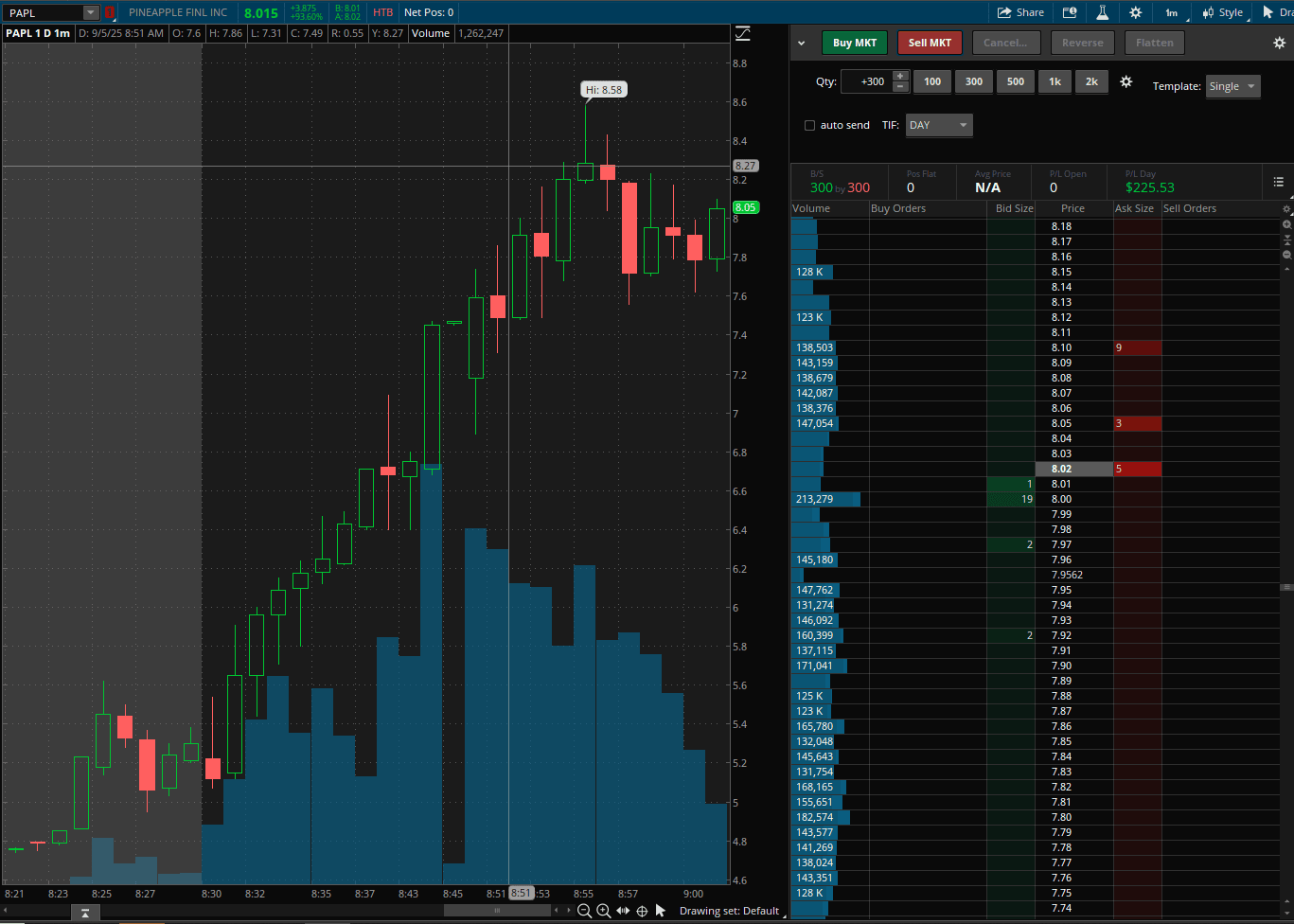Click the crosshair pan icon below chart
This screenshot has height=924, width=1294.
[642, 911]
